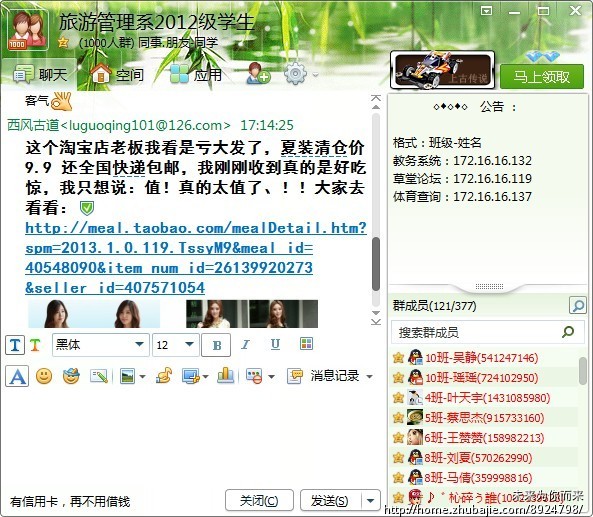The width and height of the screenshot is (593, 517).
Task: Click sender name 西风古道
Action: tap(33, 125)
